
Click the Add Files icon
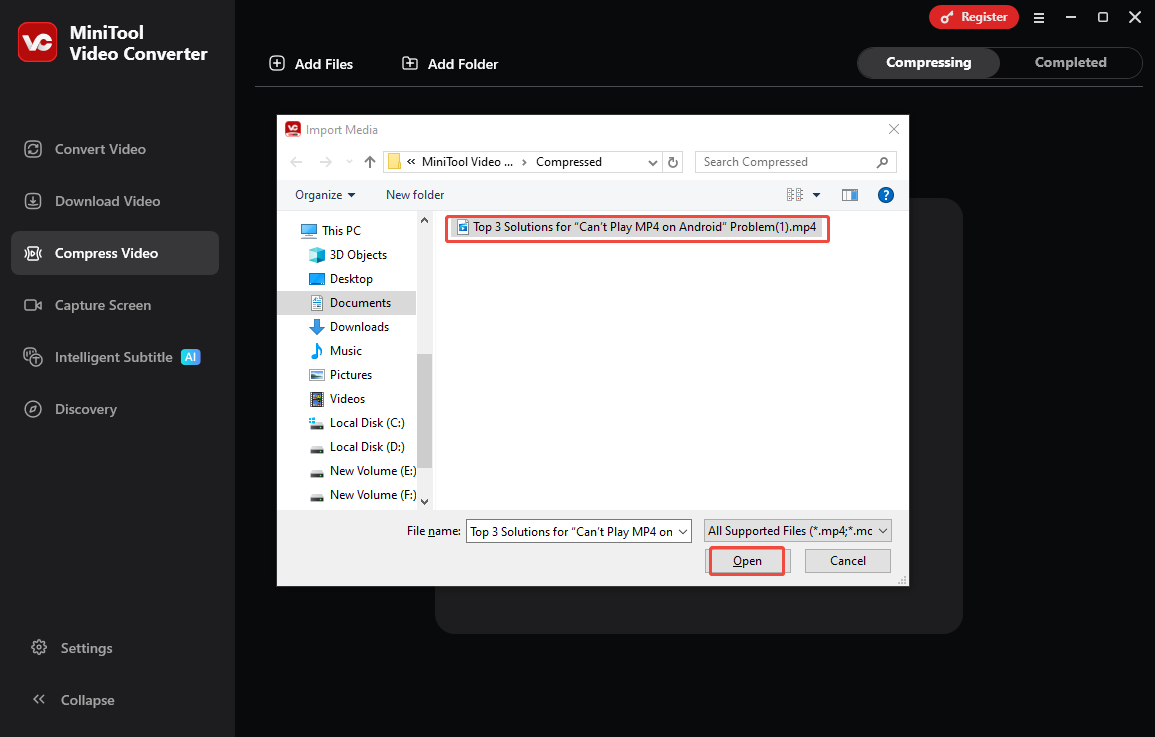click(x=276, y=63)
